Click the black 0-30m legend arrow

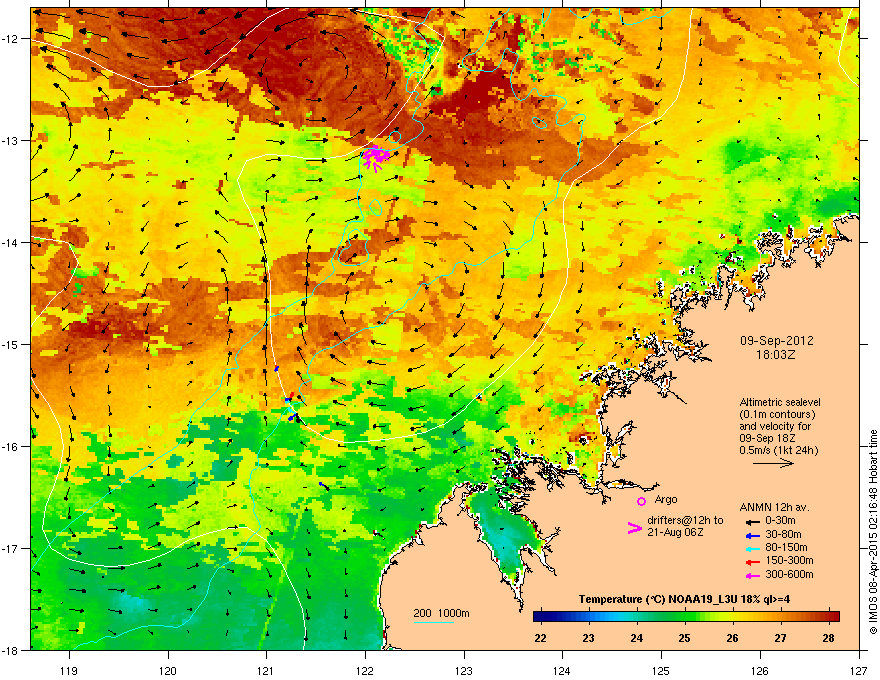click(x=751, y=521)
